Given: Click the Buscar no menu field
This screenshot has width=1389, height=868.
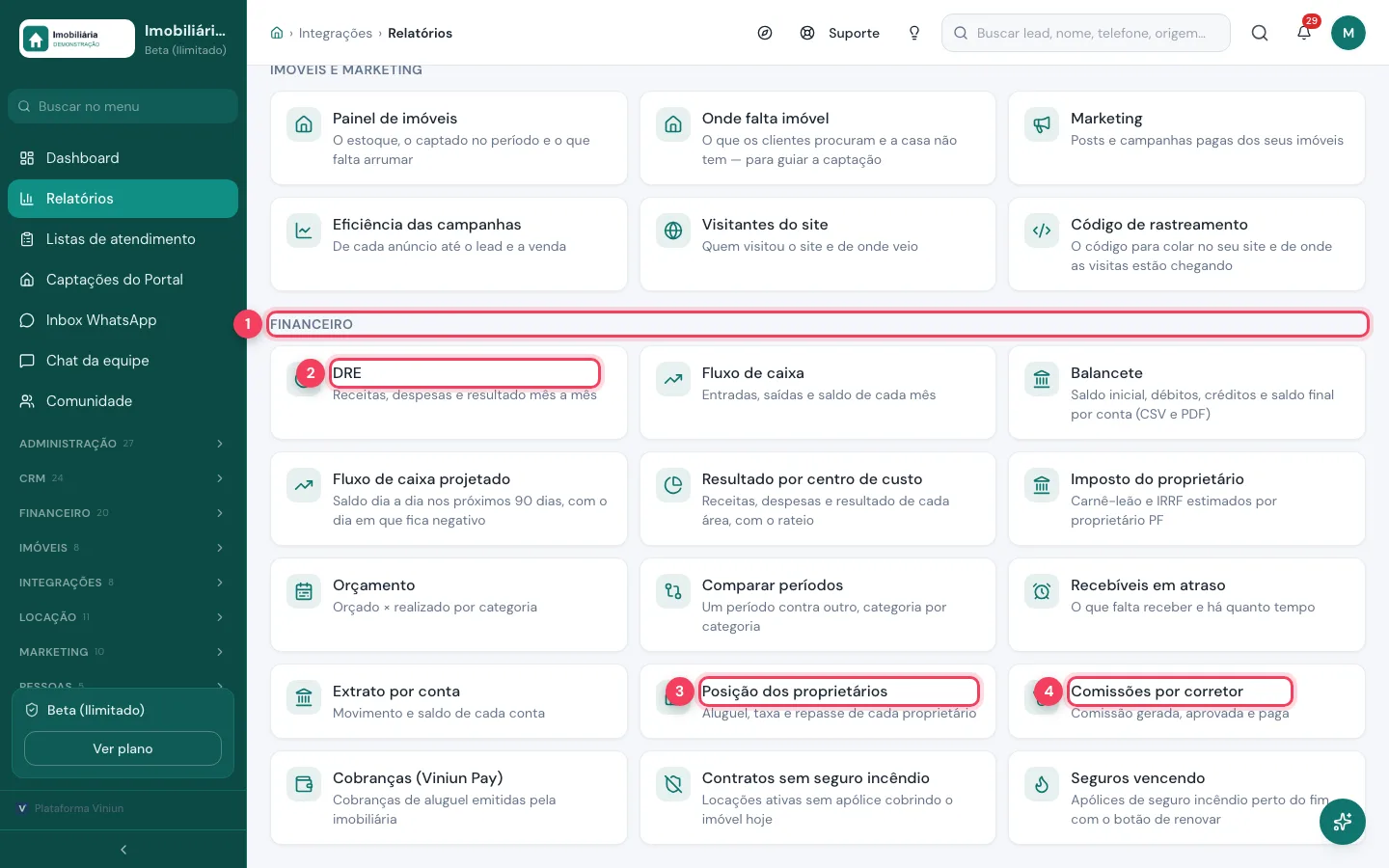Looking at the screenshot, I should (123, 106).
